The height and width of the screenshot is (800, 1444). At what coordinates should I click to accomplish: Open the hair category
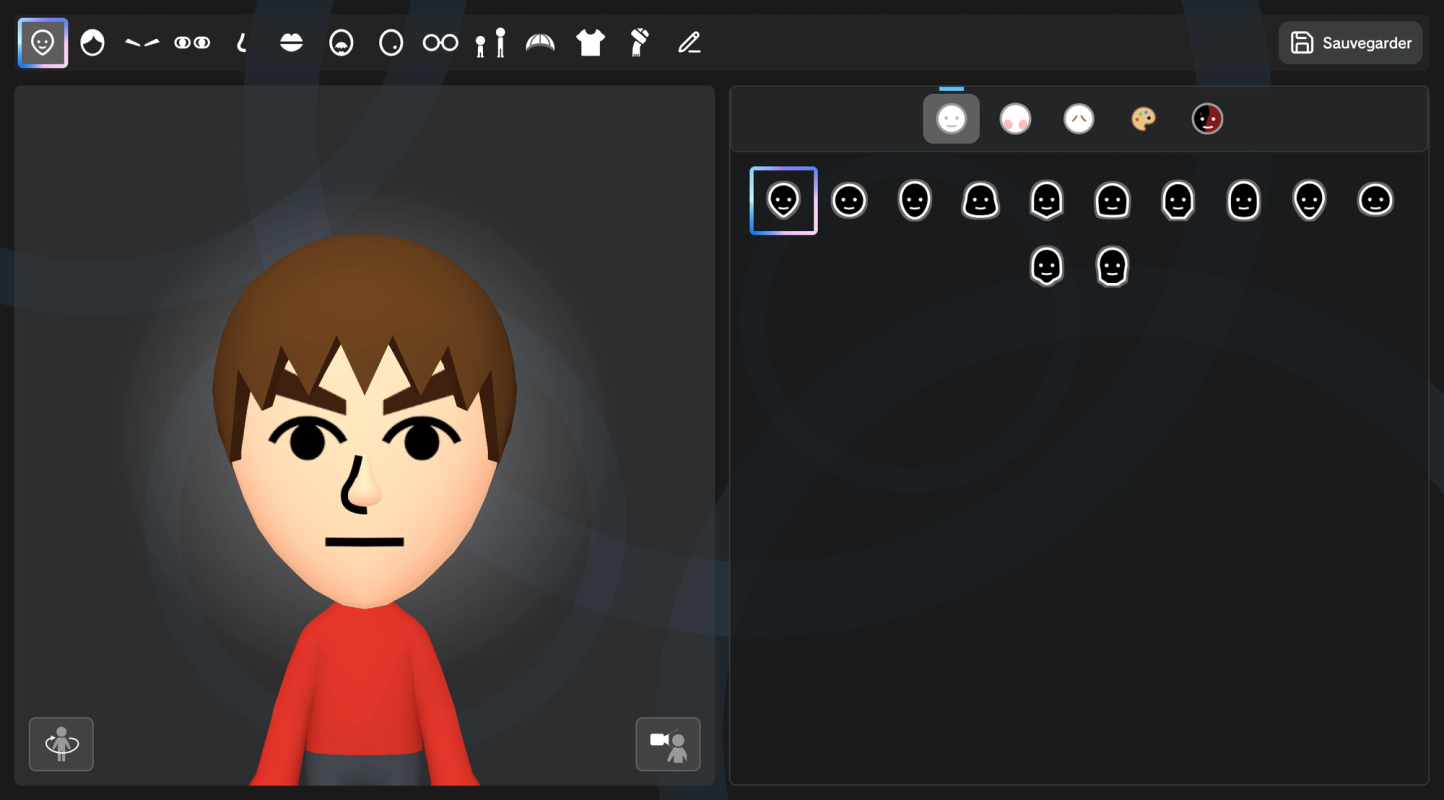pyautogui.click(x=92, y=43)
